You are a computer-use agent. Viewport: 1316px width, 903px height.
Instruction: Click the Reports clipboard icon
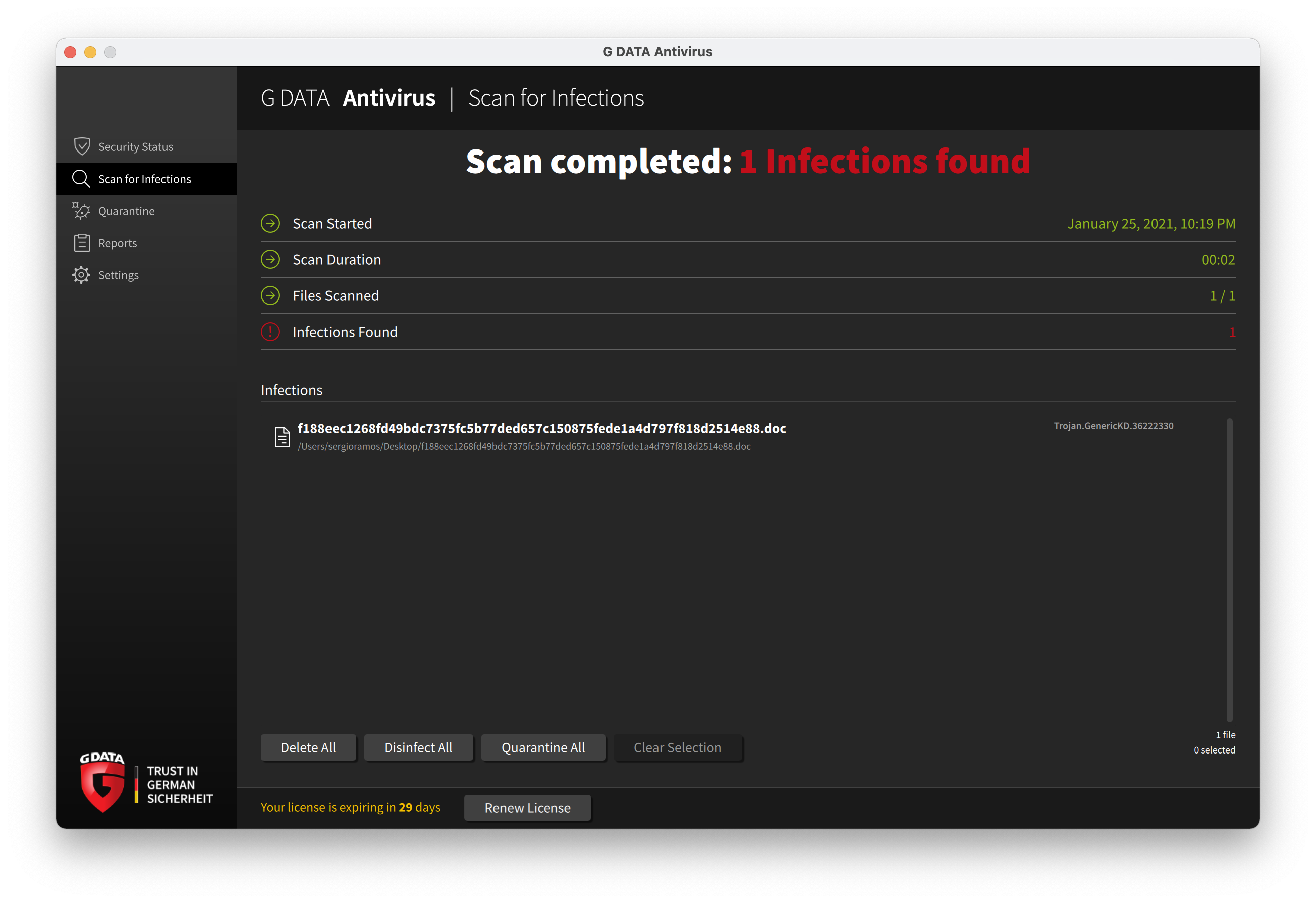(82, 242)
